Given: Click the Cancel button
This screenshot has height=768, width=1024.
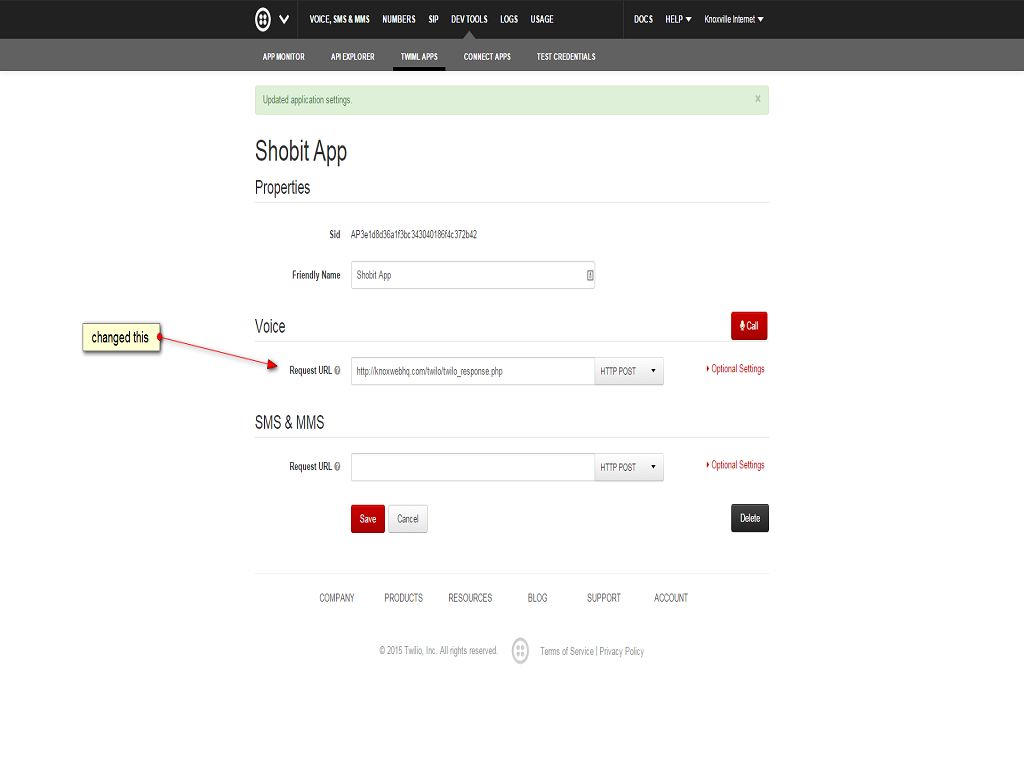Looking at the screenshot, I should pos(408,519).
